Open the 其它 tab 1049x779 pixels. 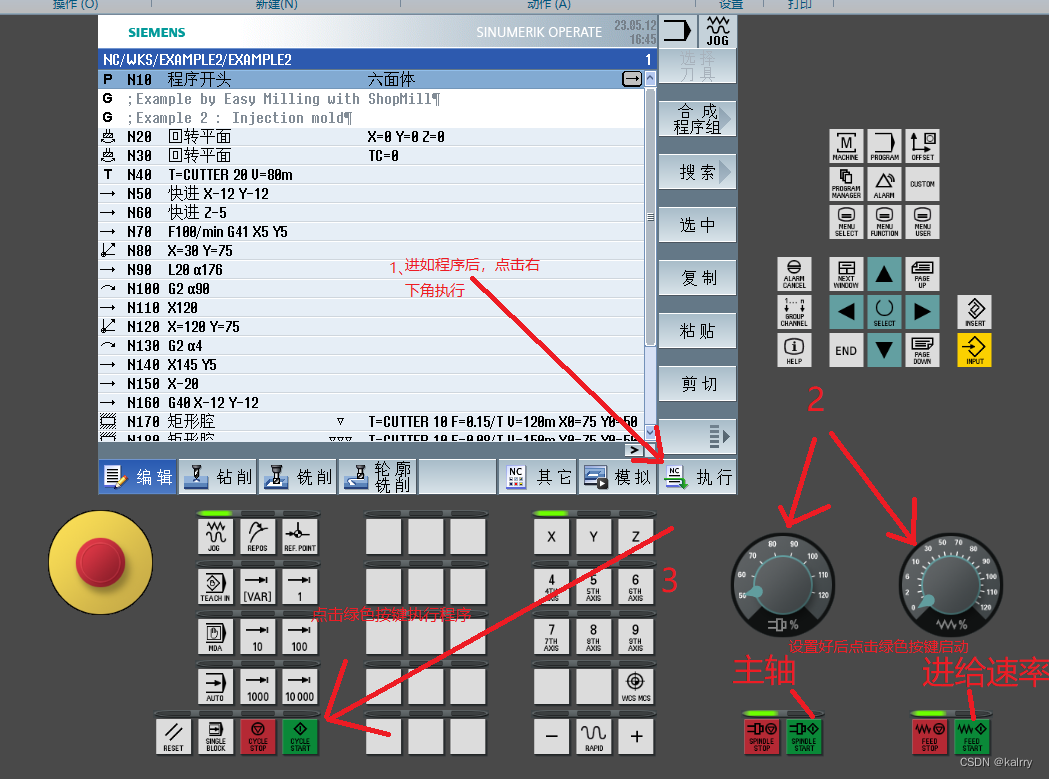click(x=538, y=477)
